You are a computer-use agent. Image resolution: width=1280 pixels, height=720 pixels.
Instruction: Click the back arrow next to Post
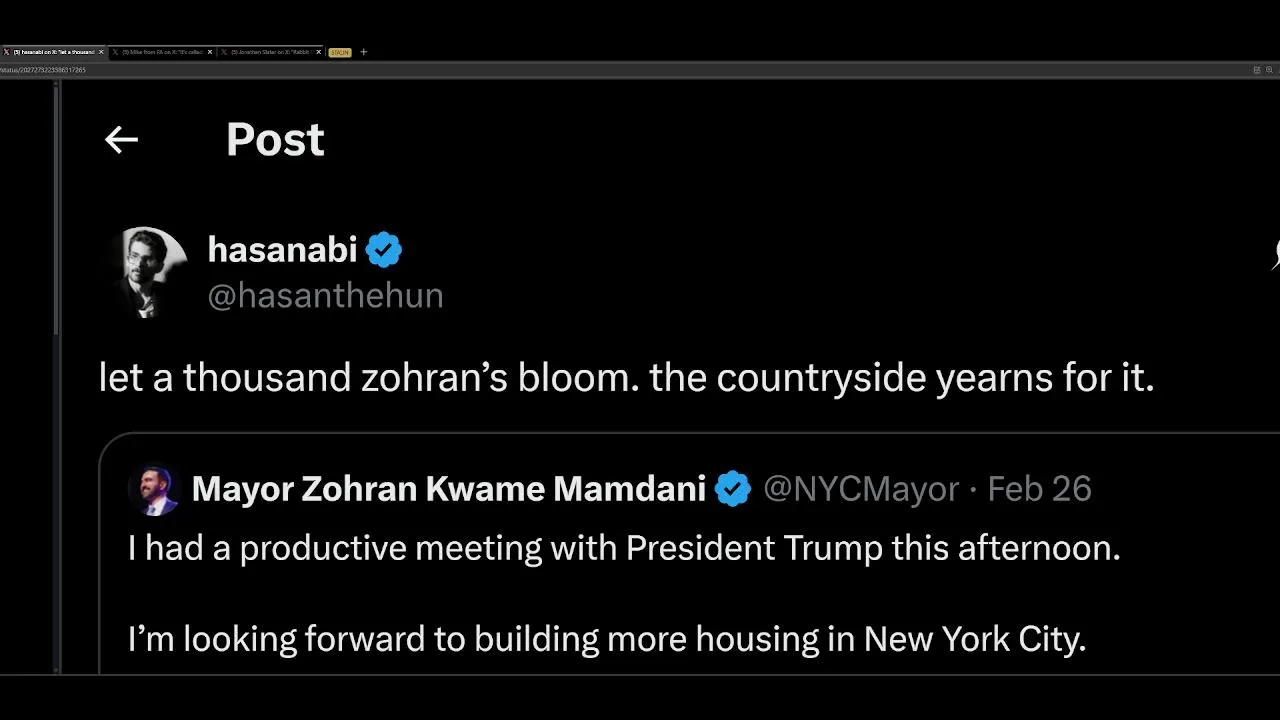pos(121,140)
